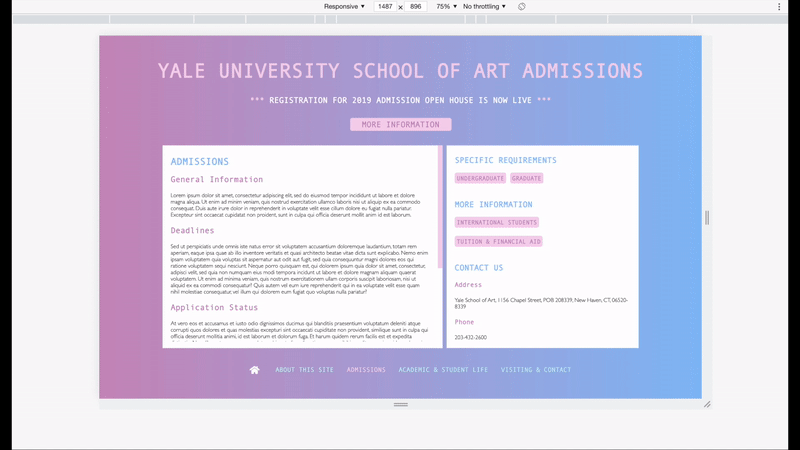Open ACADEMIC & STUDENT LIFE footer link

coord(443,370)
